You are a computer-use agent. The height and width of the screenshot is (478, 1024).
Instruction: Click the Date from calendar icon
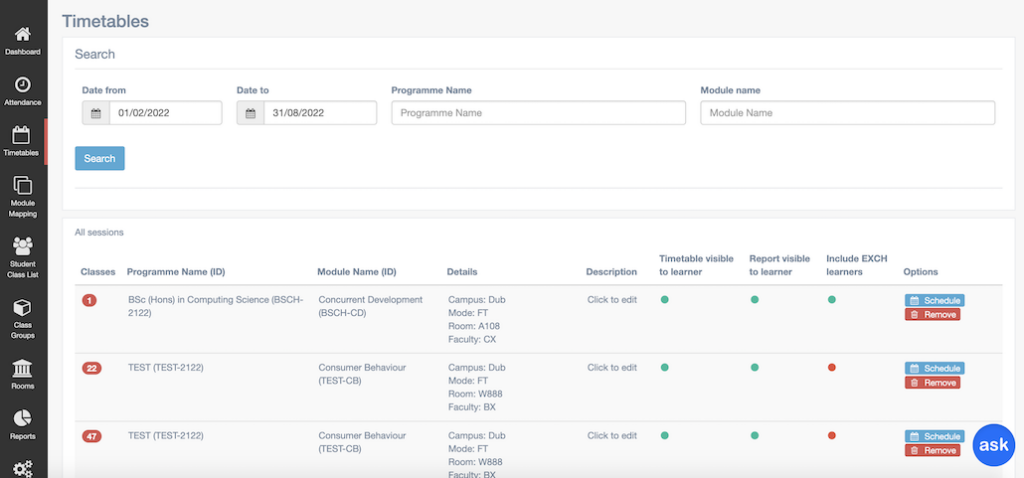pyautogui.click(x=96, y=113)
